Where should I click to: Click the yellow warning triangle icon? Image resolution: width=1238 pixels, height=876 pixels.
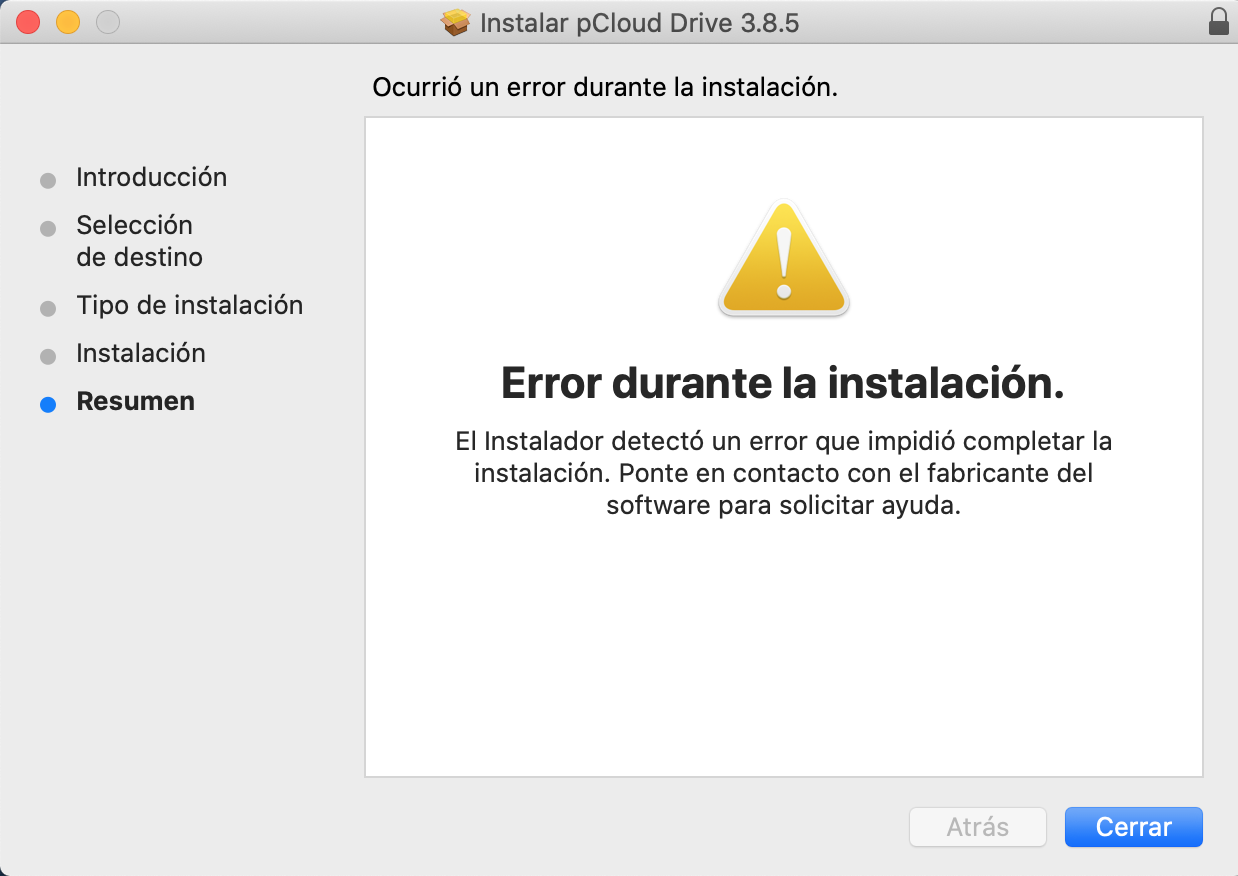(x=784, y=259)
